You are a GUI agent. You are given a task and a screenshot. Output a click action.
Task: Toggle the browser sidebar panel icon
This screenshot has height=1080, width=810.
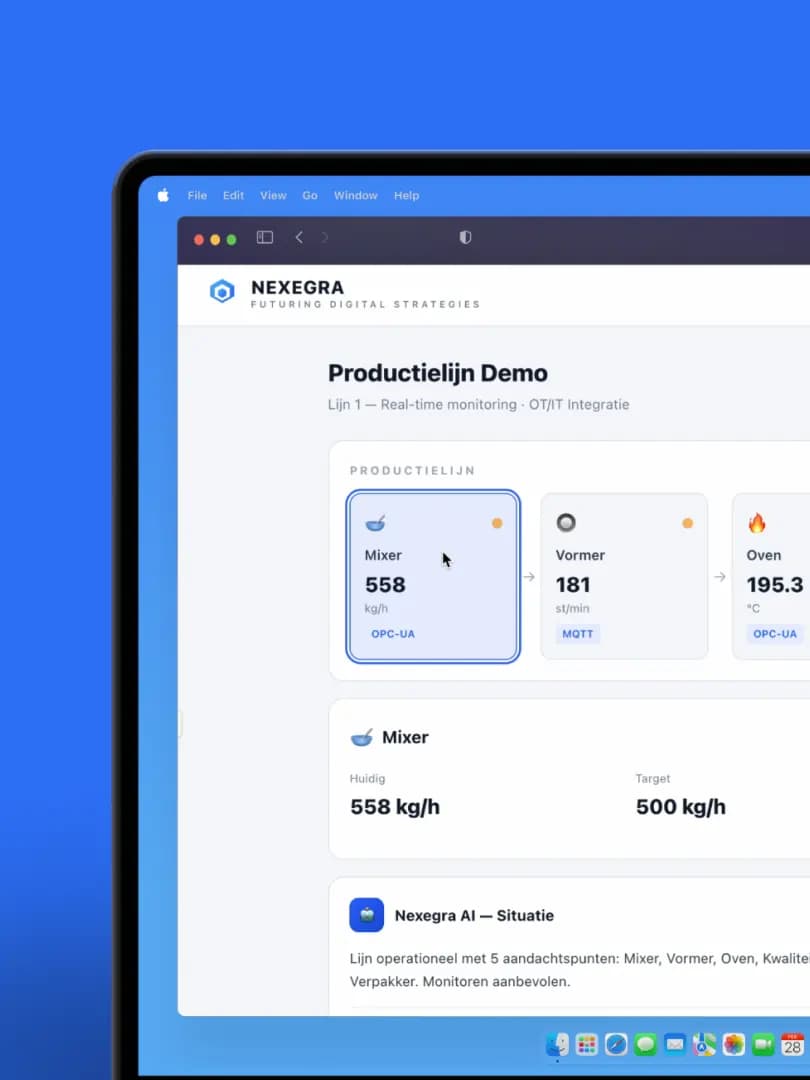click(x=265, y=237)
